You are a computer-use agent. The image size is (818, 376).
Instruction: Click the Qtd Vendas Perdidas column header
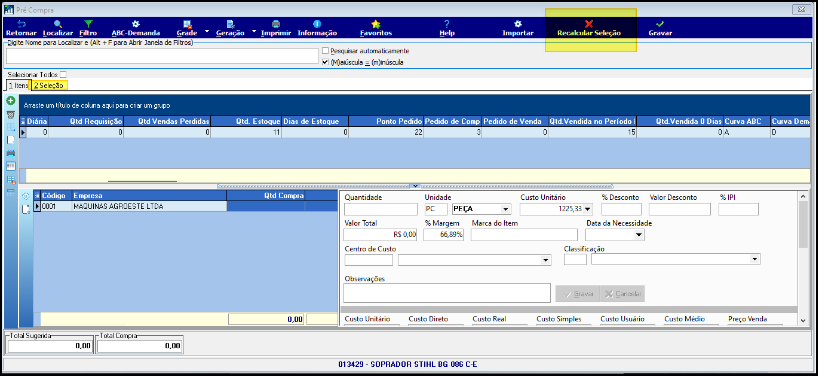point(167,121)
